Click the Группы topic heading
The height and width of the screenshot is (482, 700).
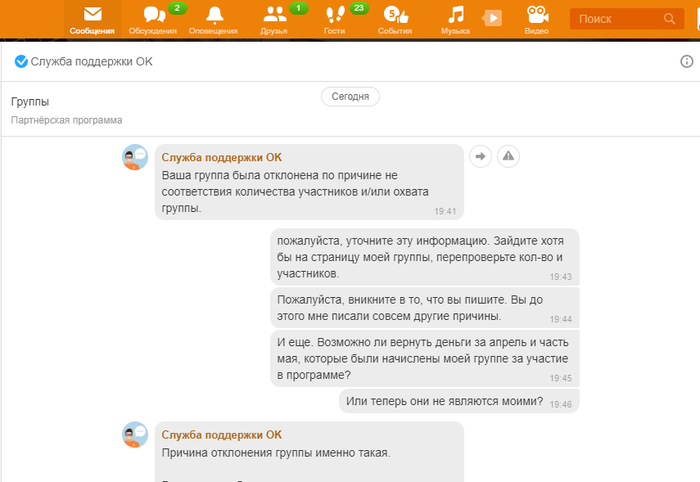click(30, 102)
